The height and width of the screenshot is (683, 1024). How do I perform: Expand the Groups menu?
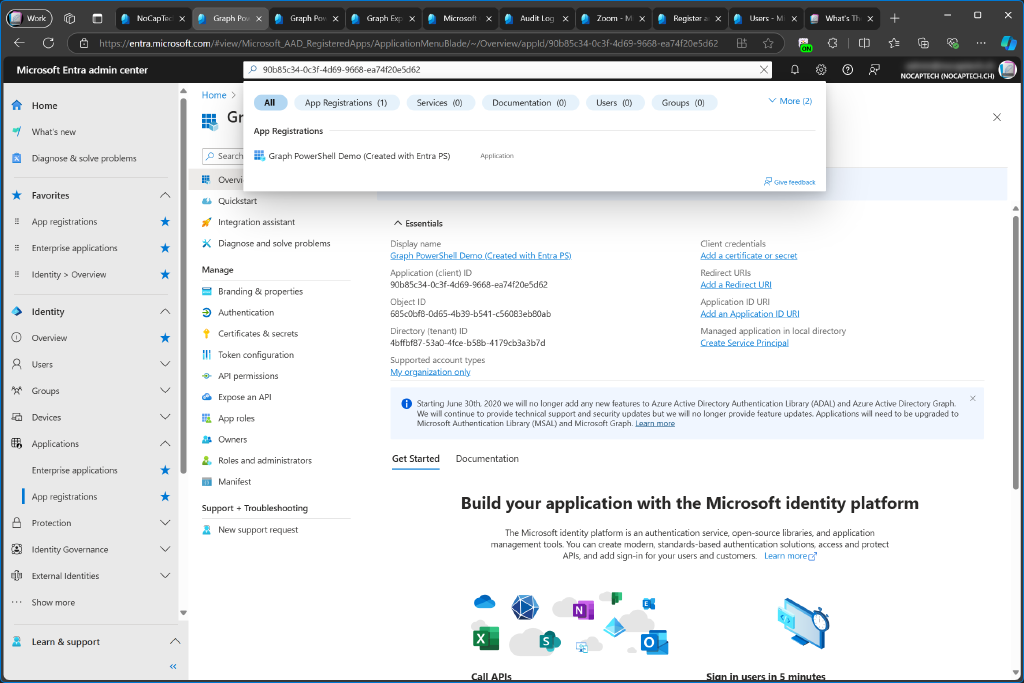point(165,390)
